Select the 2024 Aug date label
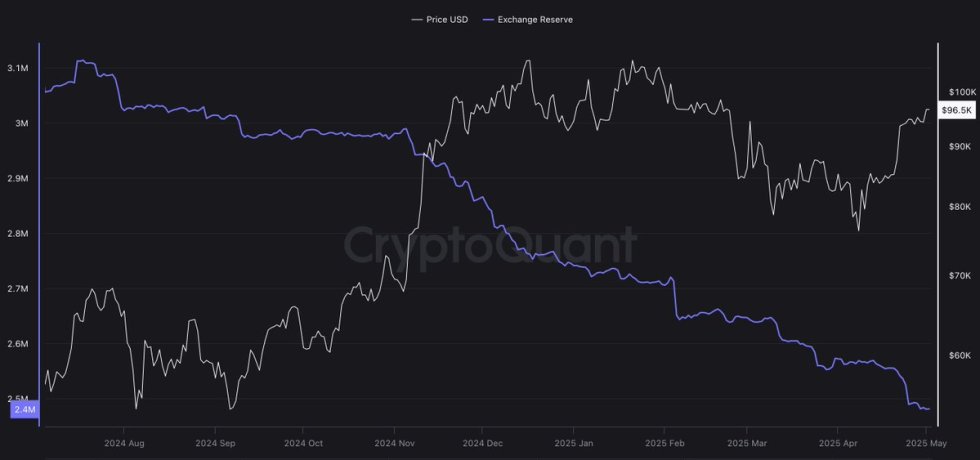Viewport: 980px width, 460px height. (x=124, y=442)
